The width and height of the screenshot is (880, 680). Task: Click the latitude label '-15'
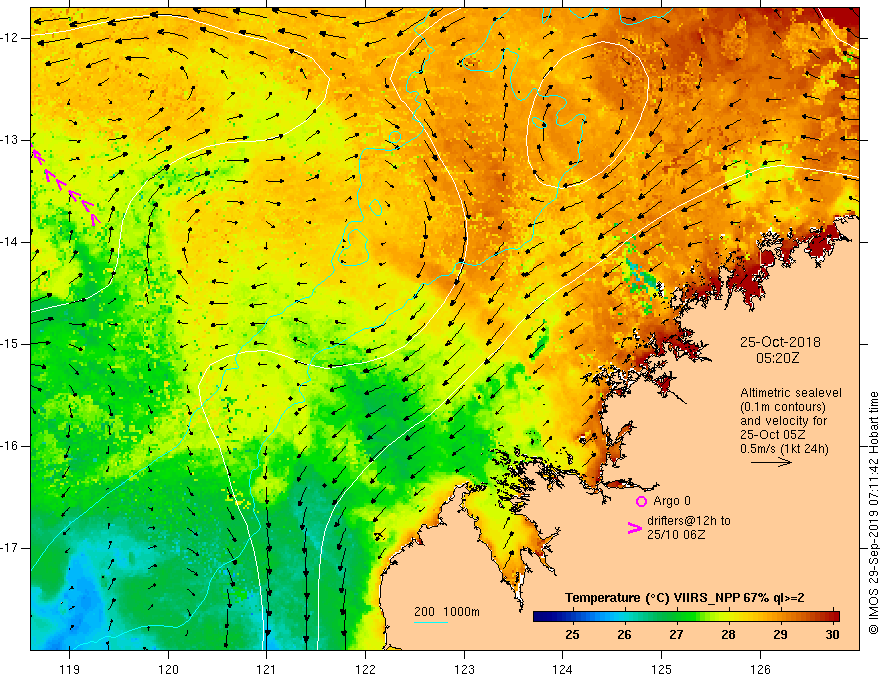11,344
